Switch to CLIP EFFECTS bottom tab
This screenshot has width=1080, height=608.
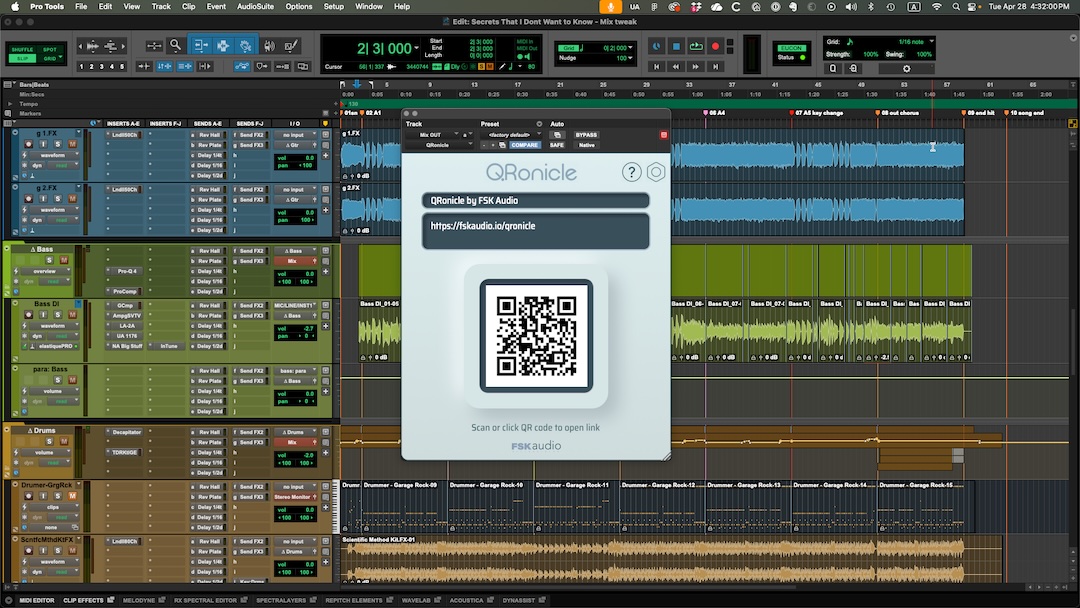(83, 600)
